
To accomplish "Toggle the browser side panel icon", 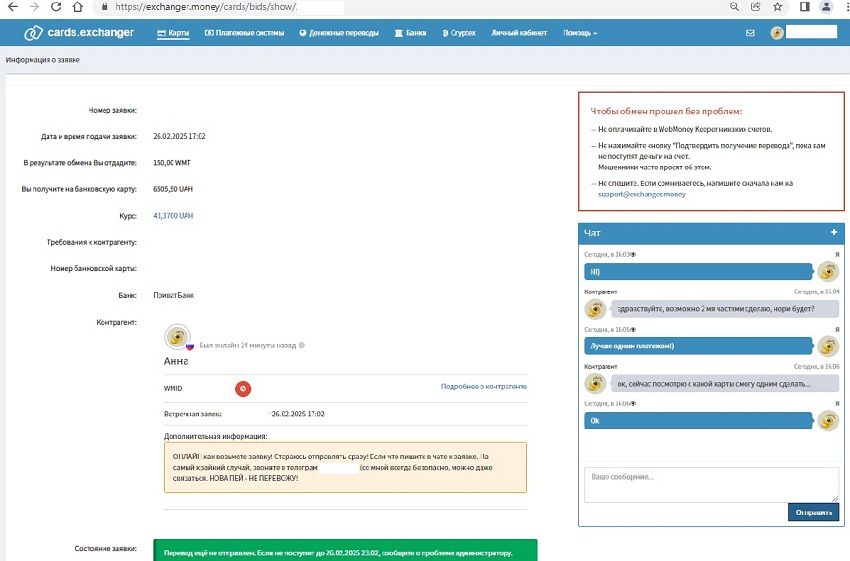I will pos(804,6).
